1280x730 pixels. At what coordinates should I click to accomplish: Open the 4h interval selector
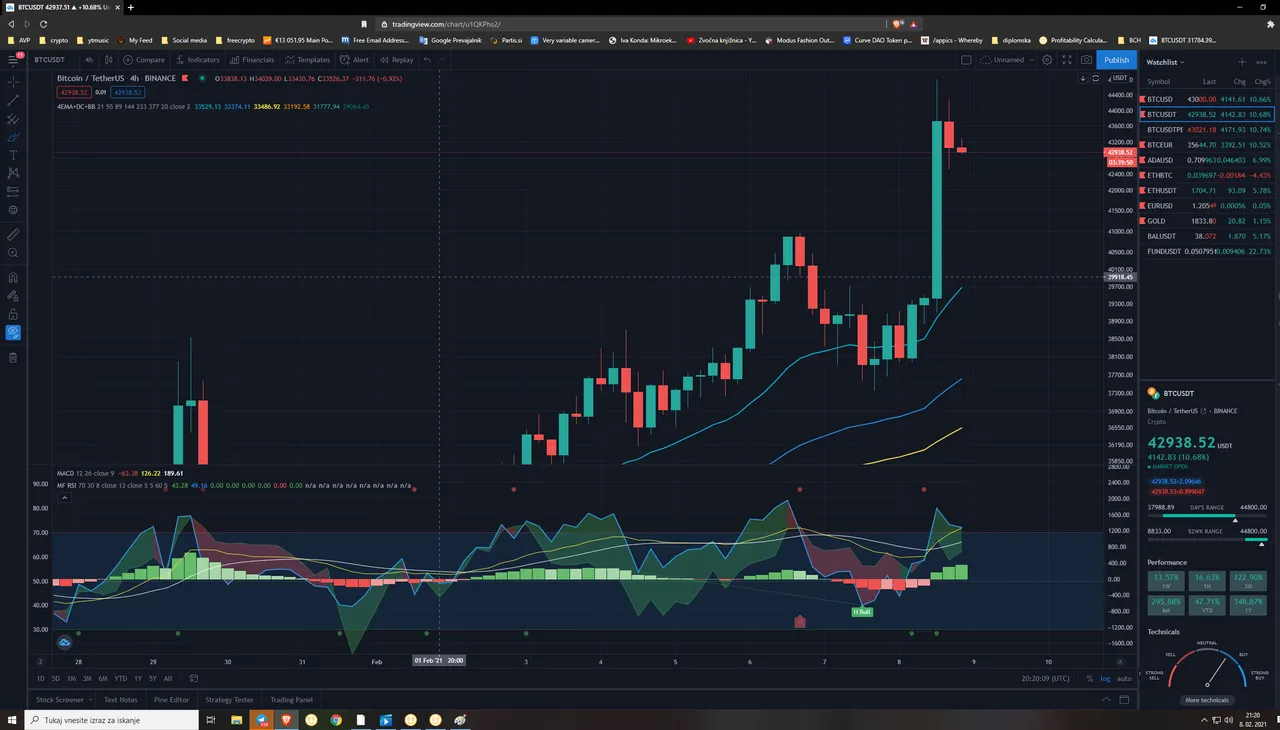[89, 60]
